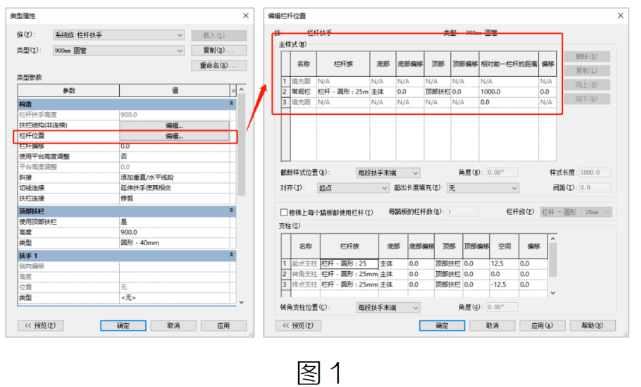Viewport: 641px width, 387px height.
Task: Click the << 预览 button in Type Properties
Action: tap(40, 325)
